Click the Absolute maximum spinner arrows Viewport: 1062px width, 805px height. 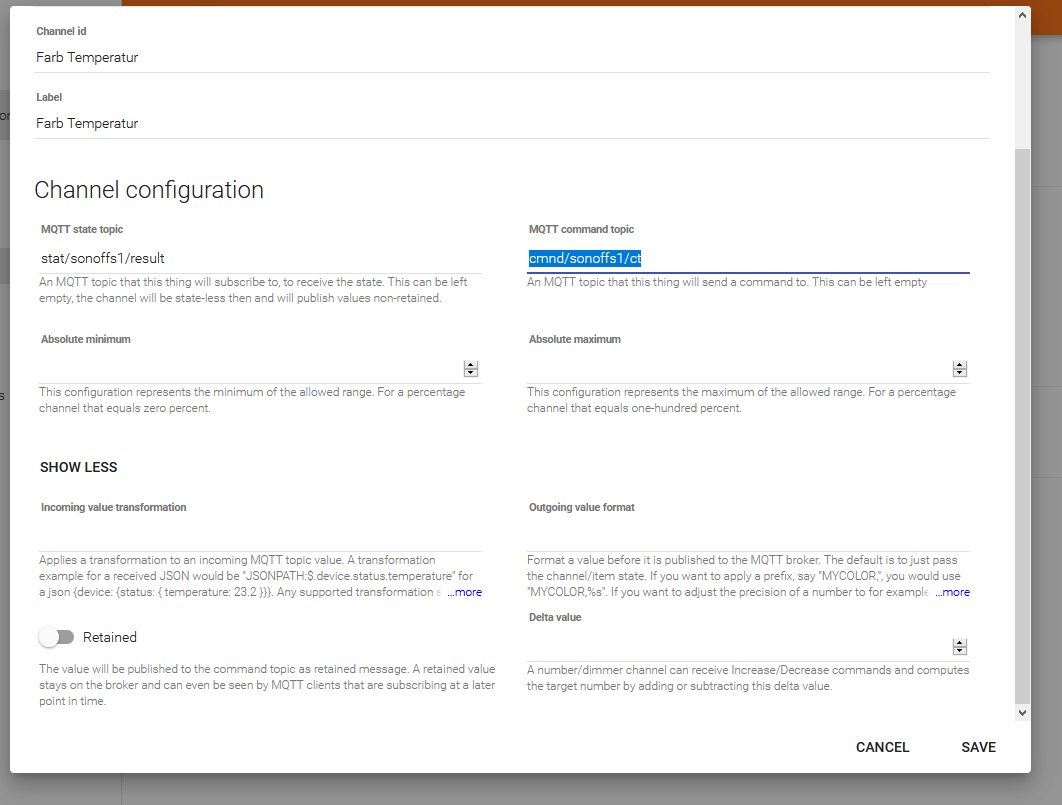(960, 369)
